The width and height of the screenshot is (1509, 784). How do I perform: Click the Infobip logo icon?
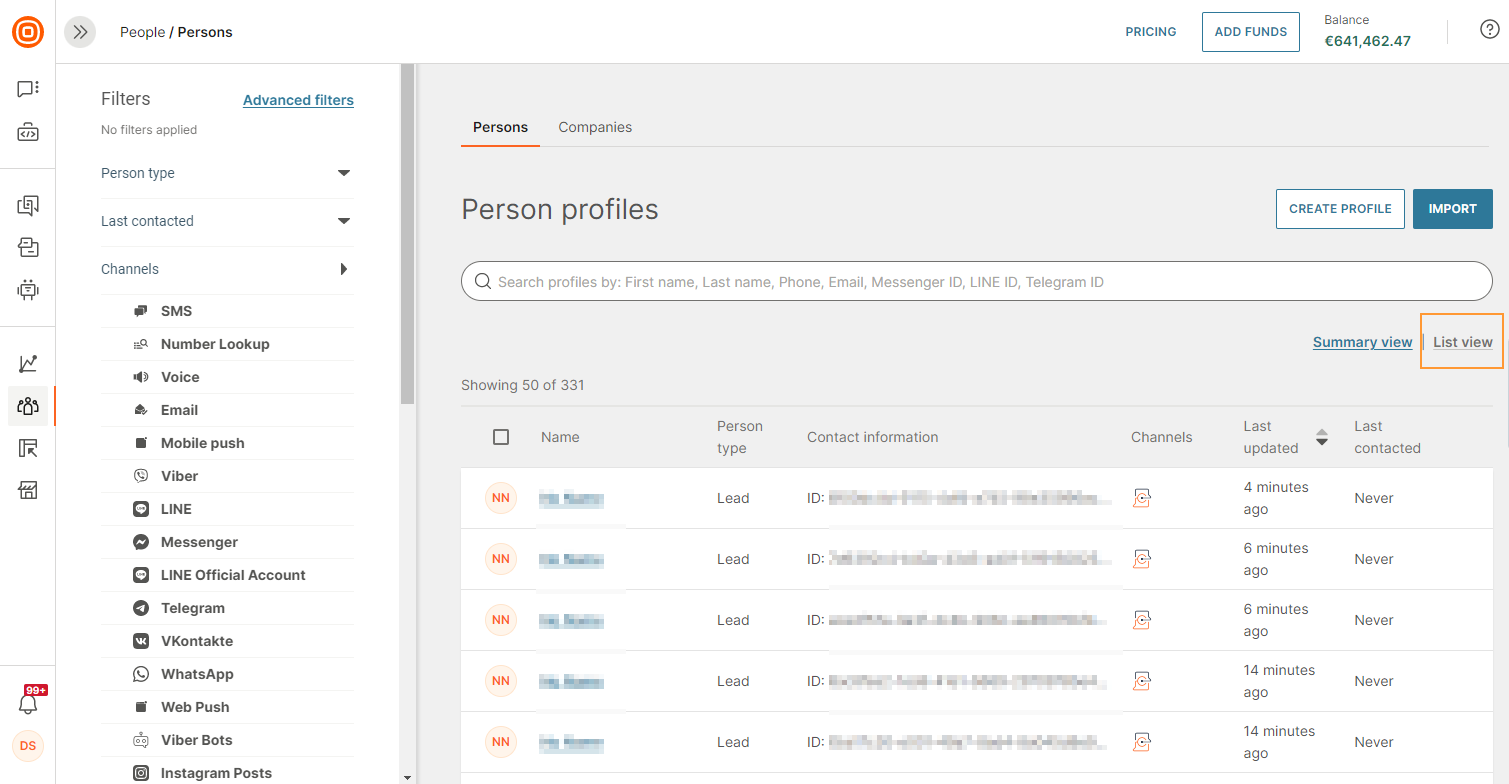(28, 32)
